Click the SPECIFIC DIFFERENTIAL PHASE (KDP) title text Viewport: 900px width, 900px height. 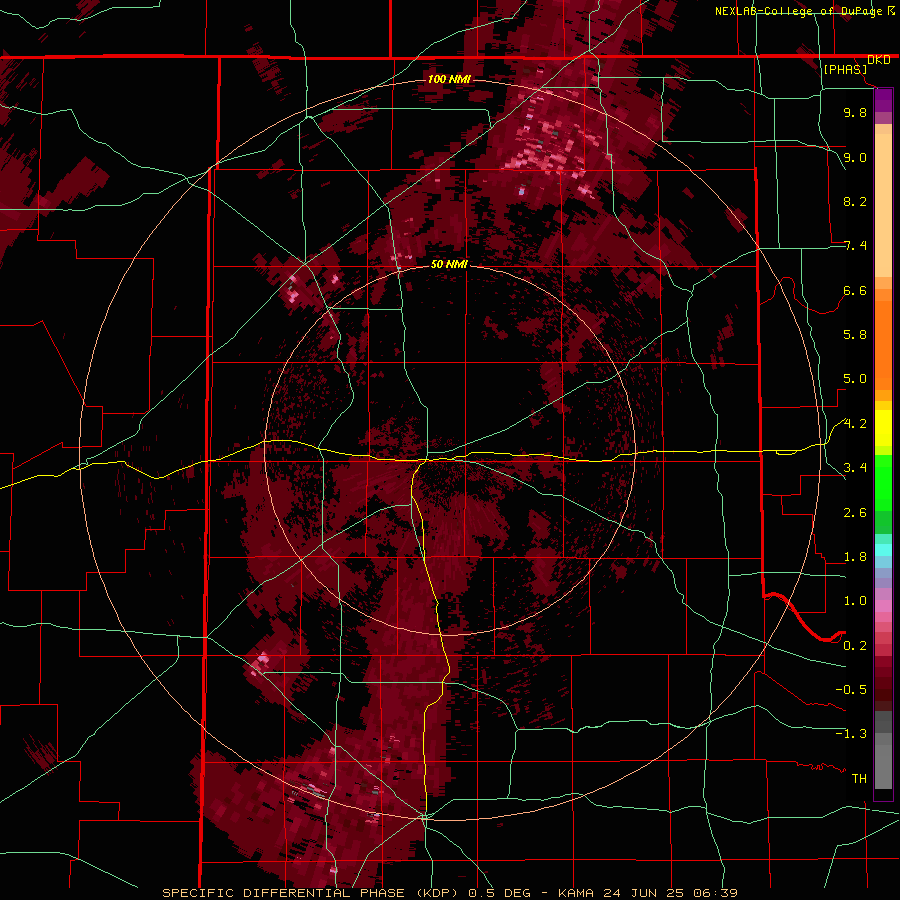pyautogui.click(x=311, y=893)
